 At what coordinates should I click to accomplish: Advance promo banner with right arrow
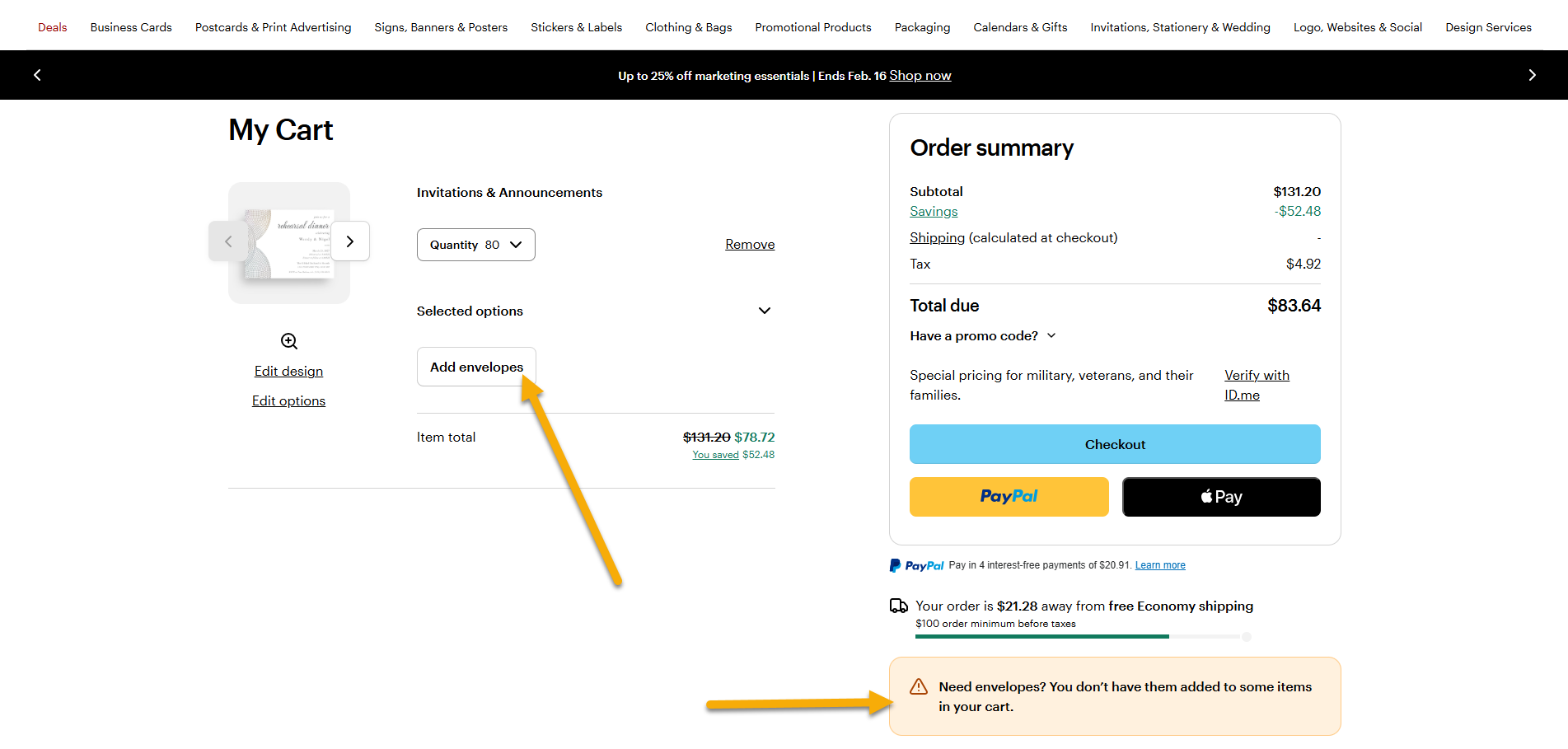(x=1532, y=75)
